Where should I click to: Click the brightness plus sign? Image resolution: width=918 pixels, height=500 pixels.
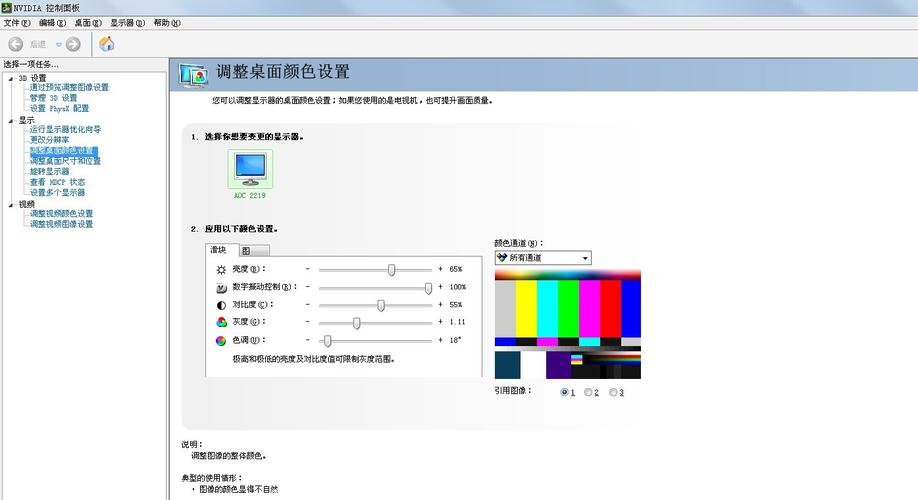(x=440, y=269)
